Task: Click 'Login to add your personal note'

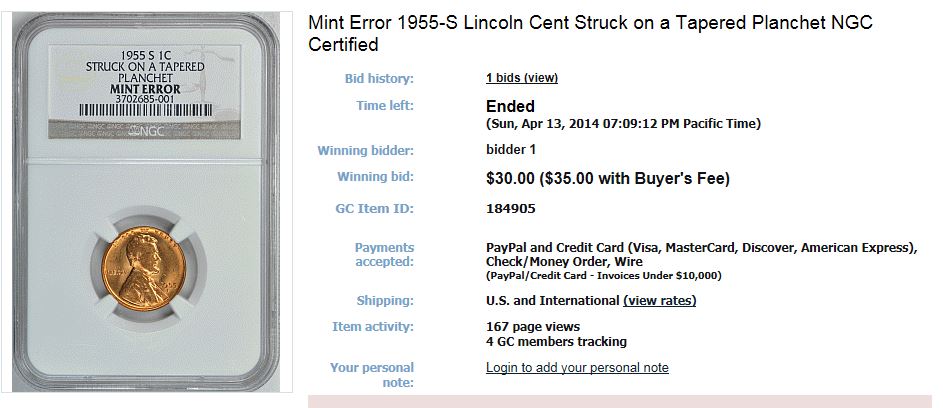Action: coord(577,367)
